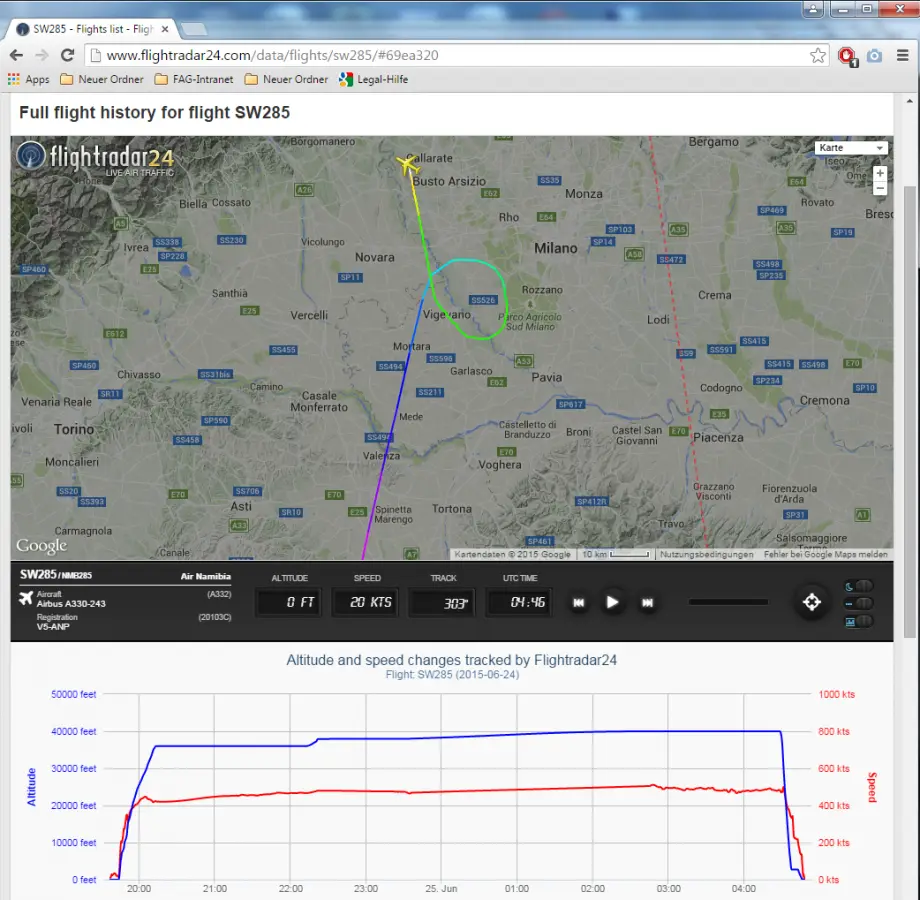Image resolution: width=920 pixels, height=900 pixels.
Task: Click the page vertical scrollbar thumb
Action: click(909, 411)
